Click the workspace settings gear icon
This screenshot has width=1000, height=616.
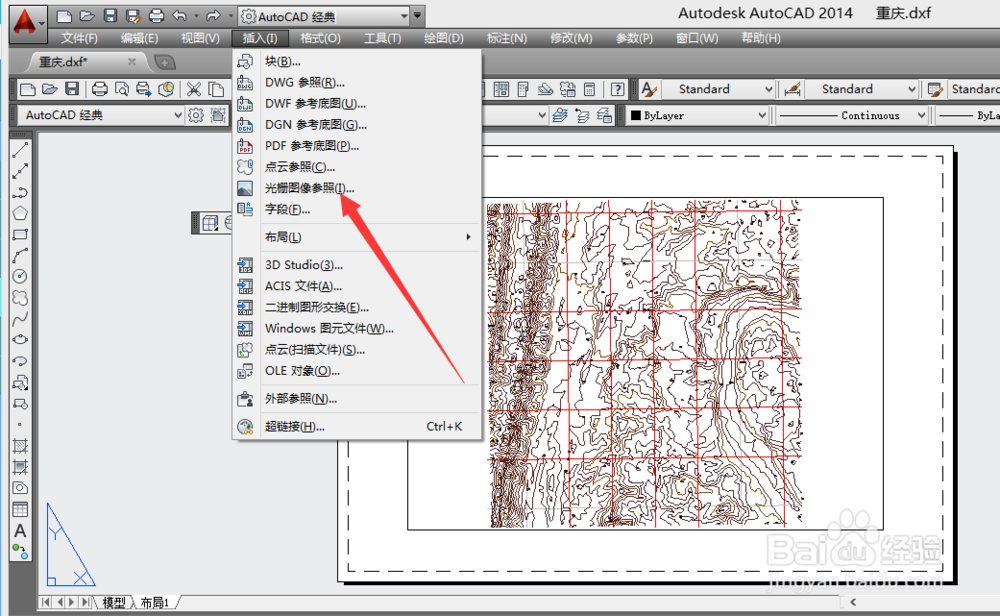coord(196,115)
